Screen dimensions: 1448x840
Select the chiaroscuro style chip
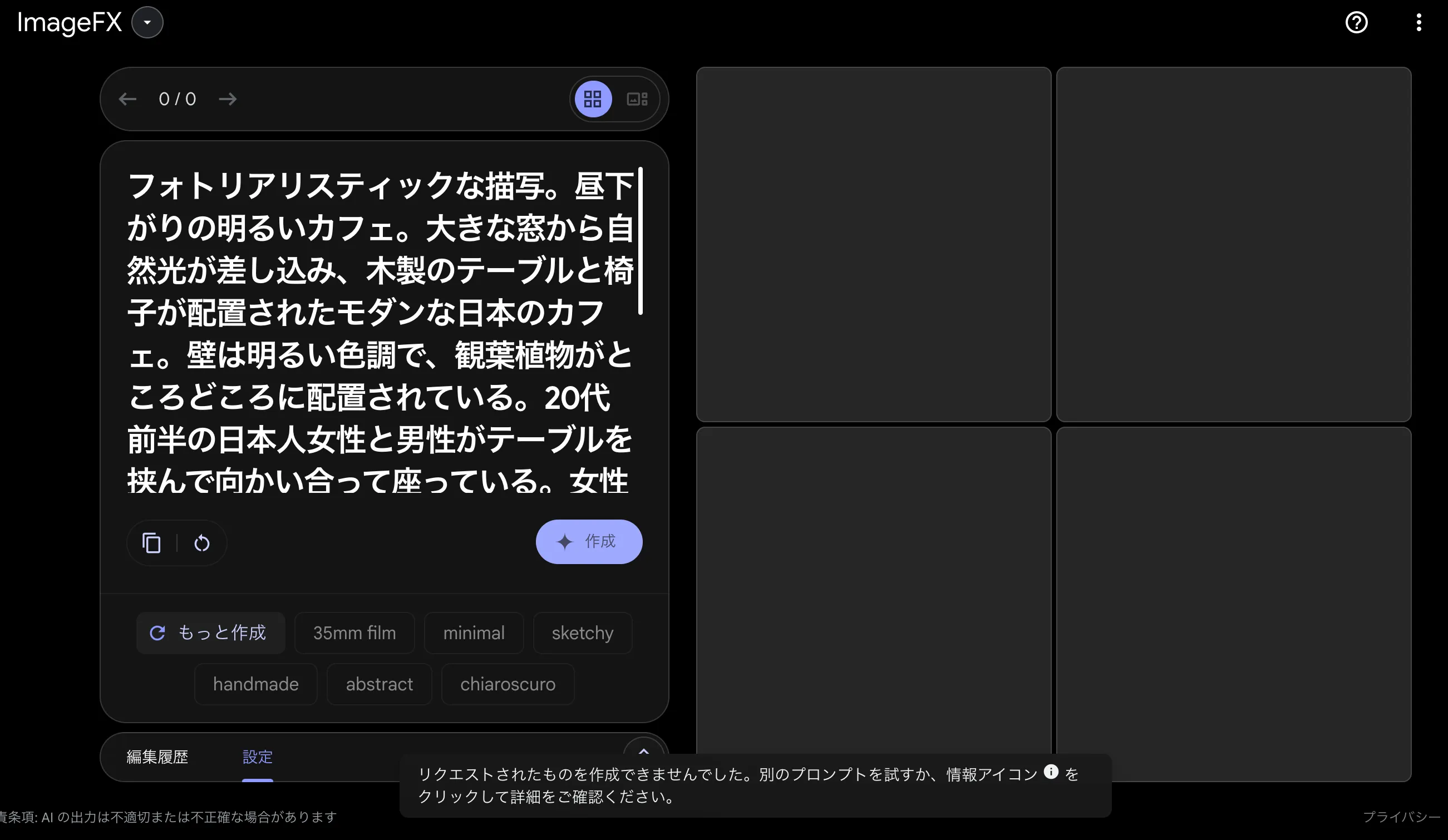click(508, 684)
